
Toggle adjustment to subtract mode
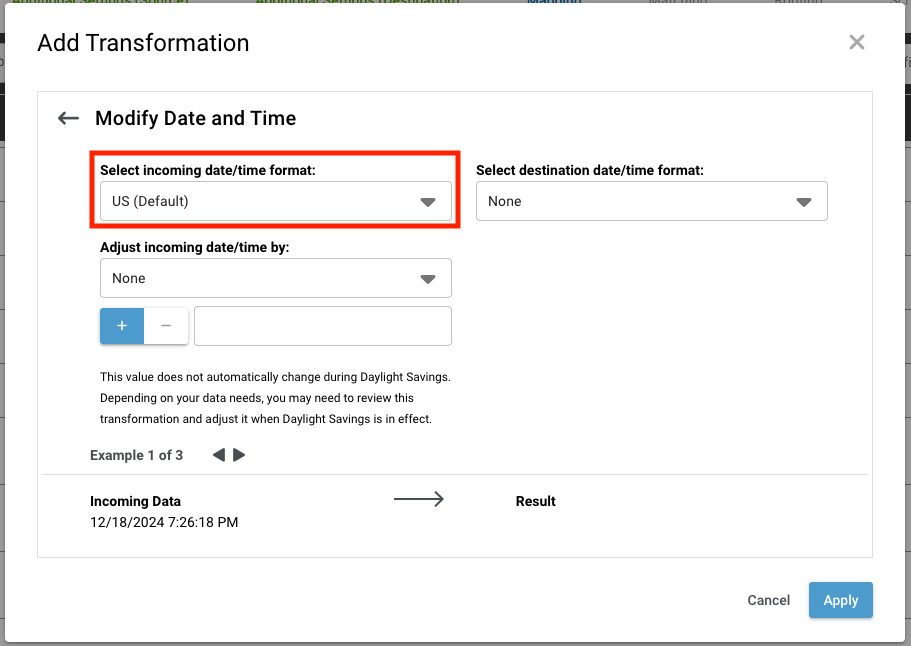[166, 326]
